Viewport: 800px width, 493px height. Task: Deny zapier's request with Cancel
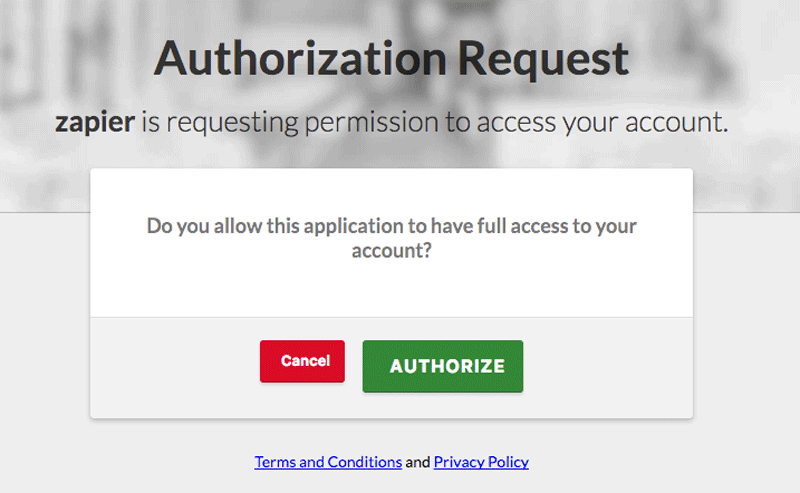[x=302, y=361]
